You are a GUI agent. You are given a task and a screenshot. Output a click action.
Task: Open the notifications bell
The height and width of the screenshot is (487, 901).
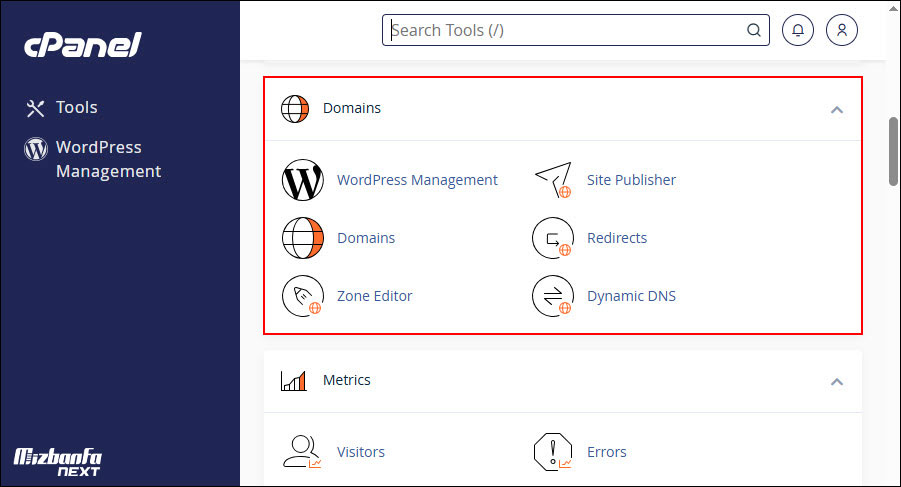[797, 30]
